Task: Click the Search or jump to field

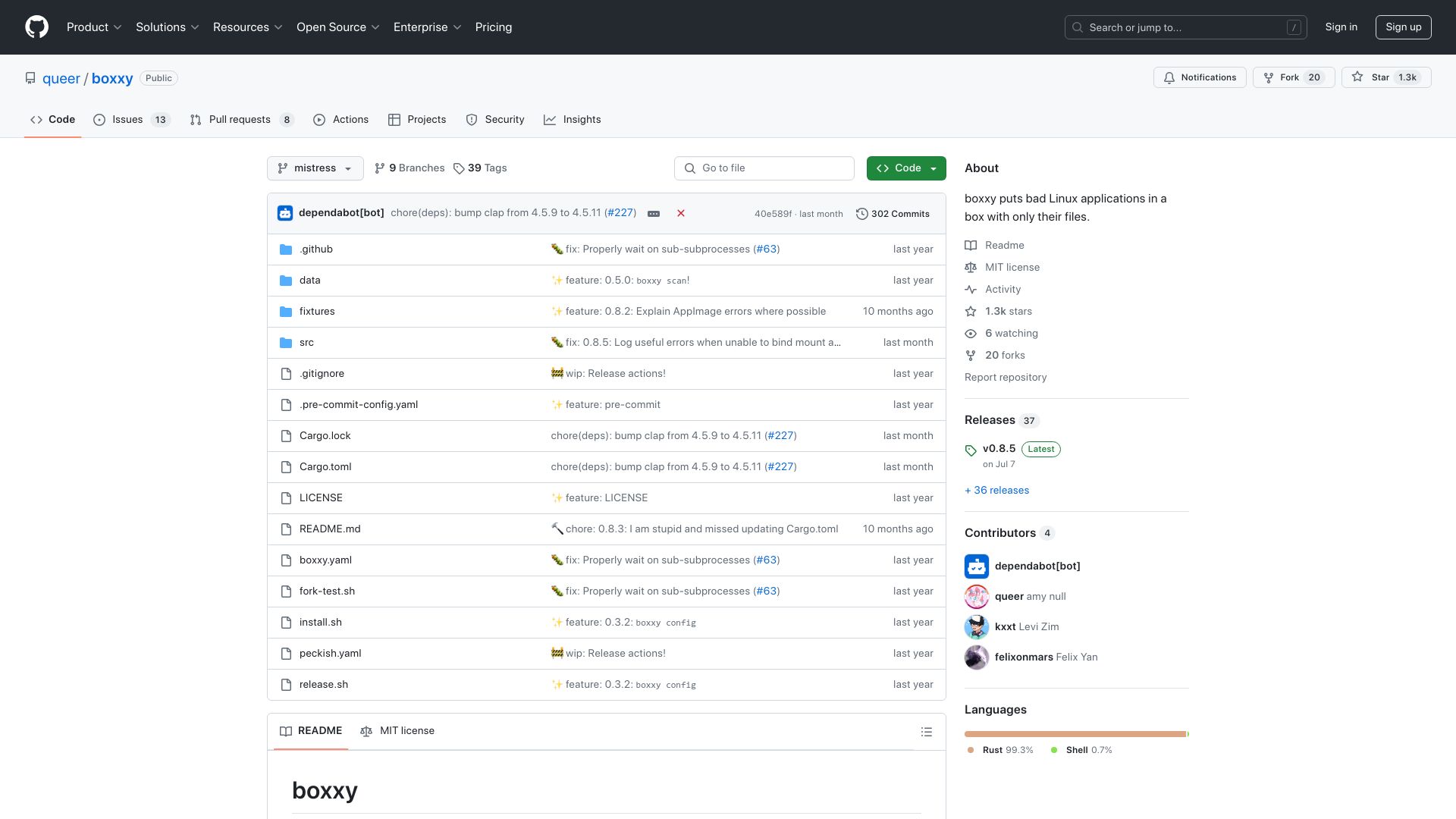Action: tap(1186, 27)
